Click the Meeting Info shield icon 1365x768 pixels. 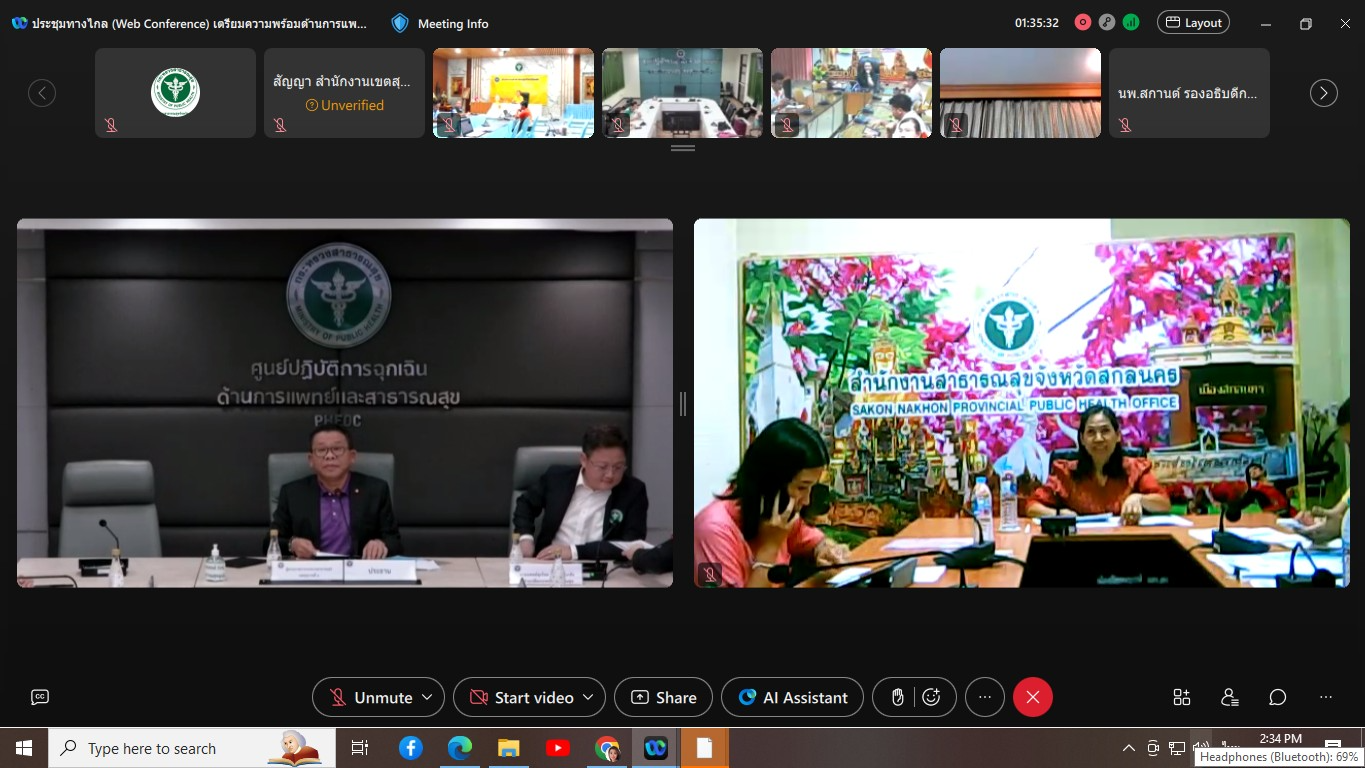(x=400, y=23)
